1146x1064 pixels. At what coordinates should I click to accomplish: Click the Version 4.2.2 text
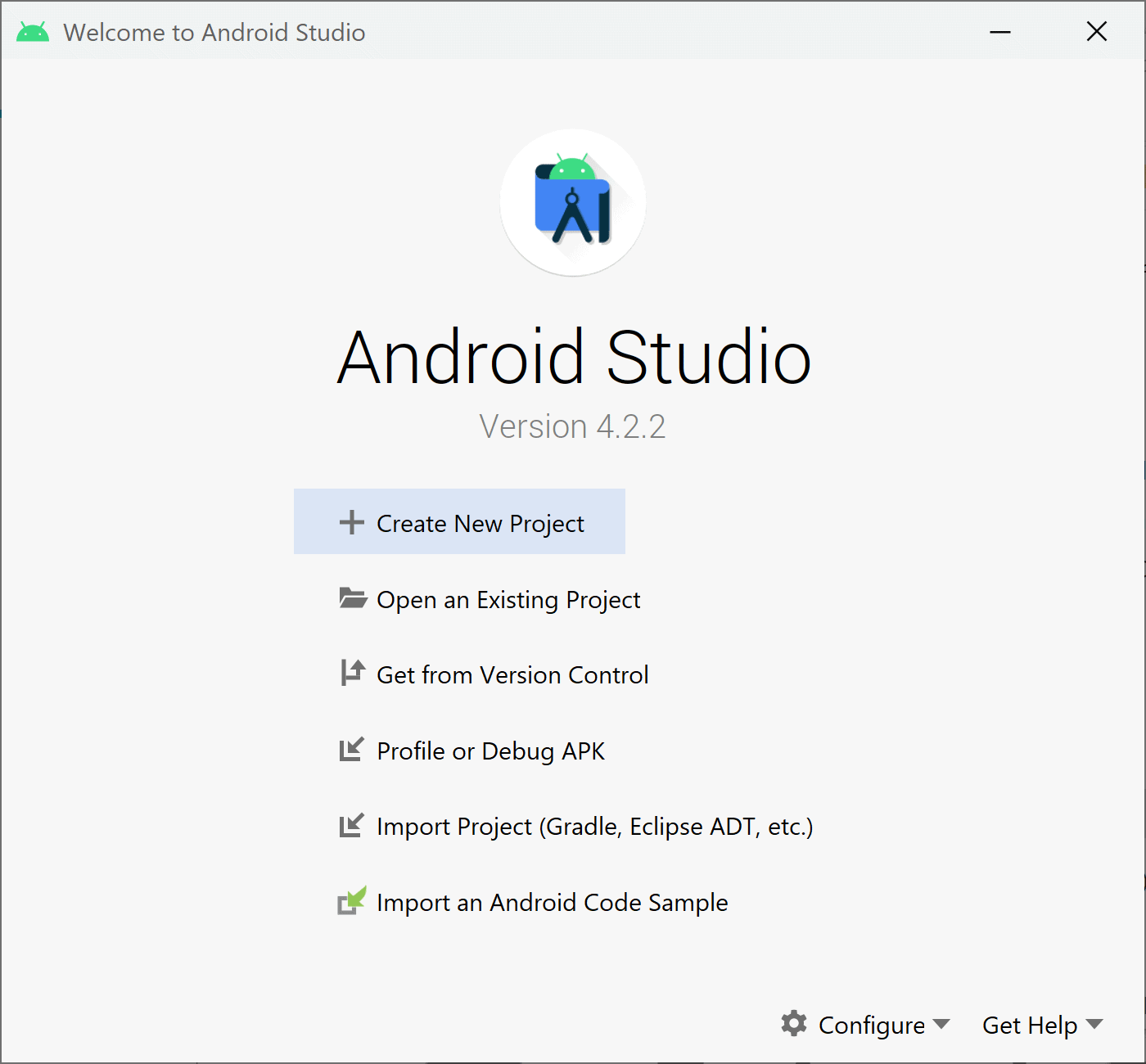[573, 426]
